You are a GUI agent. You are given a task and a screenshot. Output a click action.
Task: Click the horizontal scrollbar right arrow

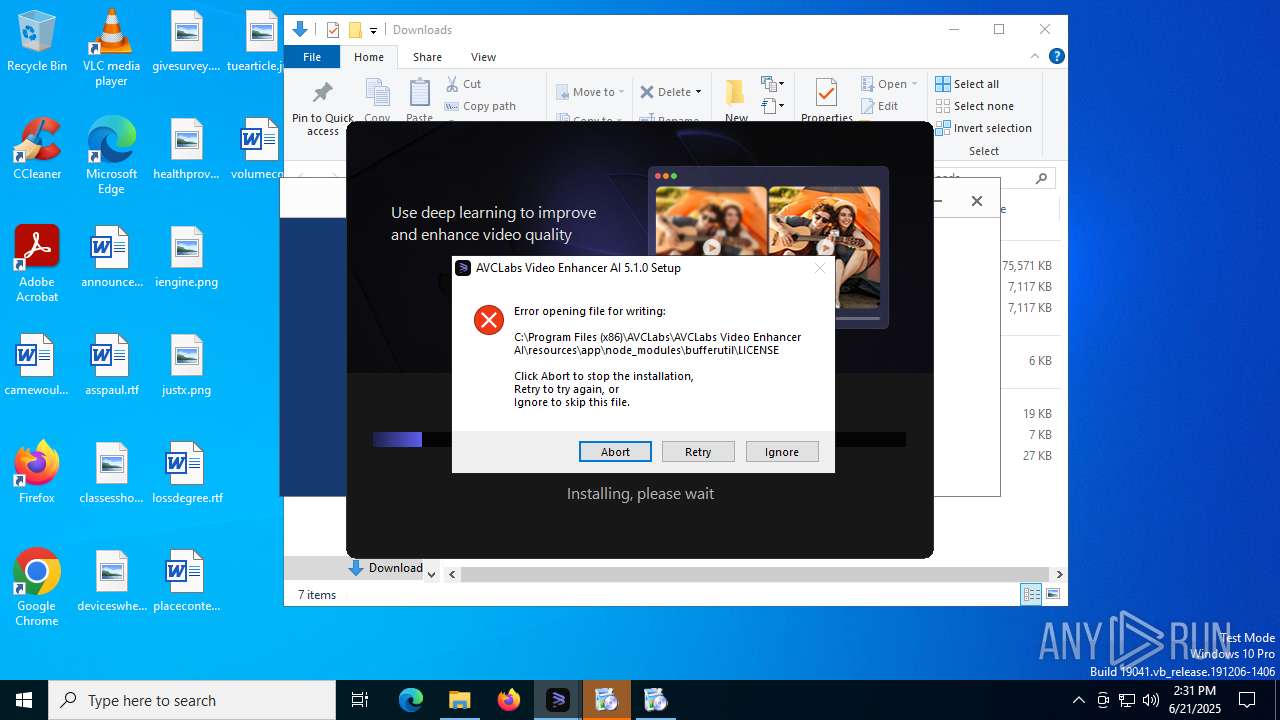(1059, 574)
